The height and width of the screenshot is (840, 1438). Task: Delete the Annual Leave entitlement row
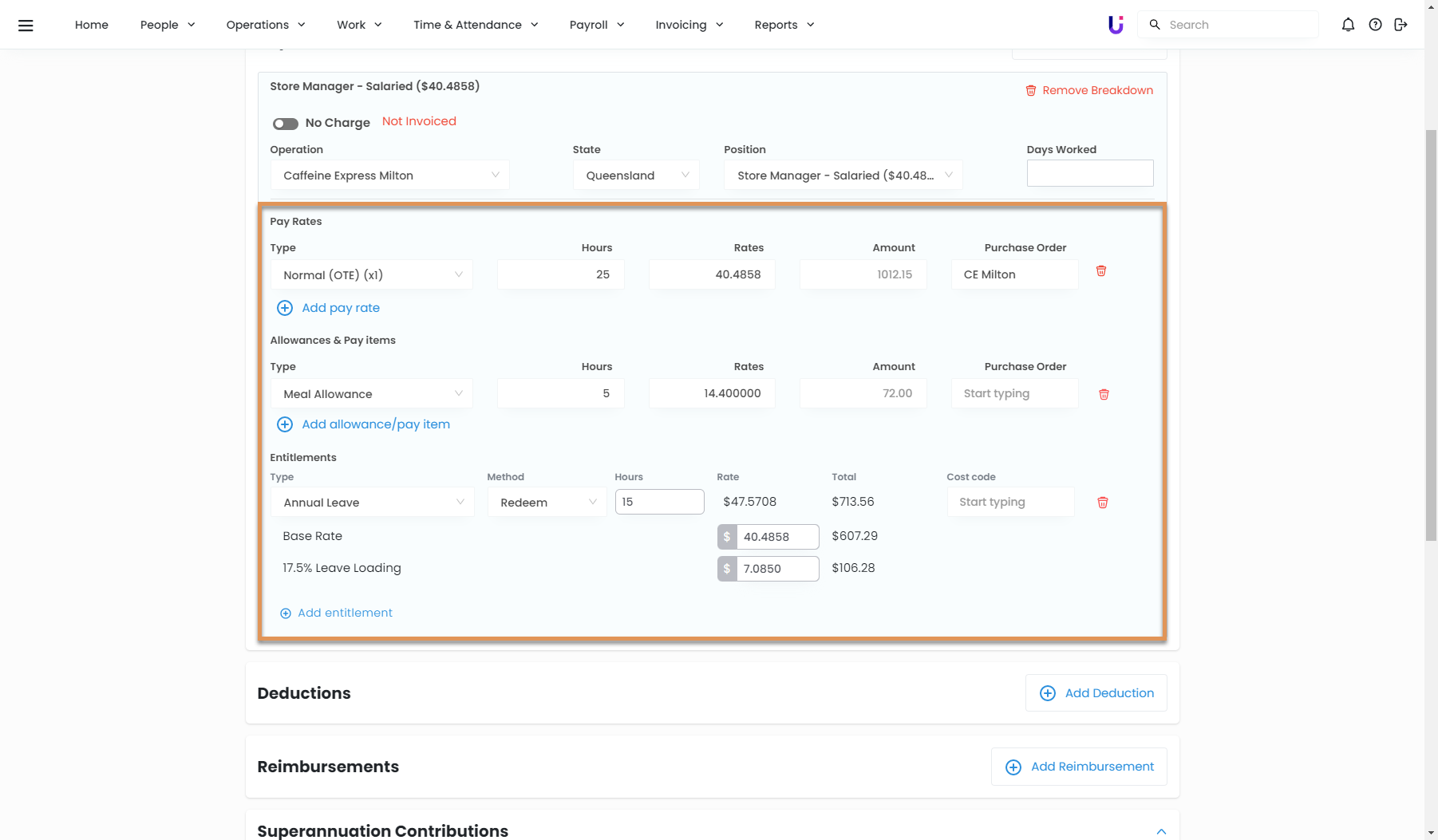[x=1103, y=503]
